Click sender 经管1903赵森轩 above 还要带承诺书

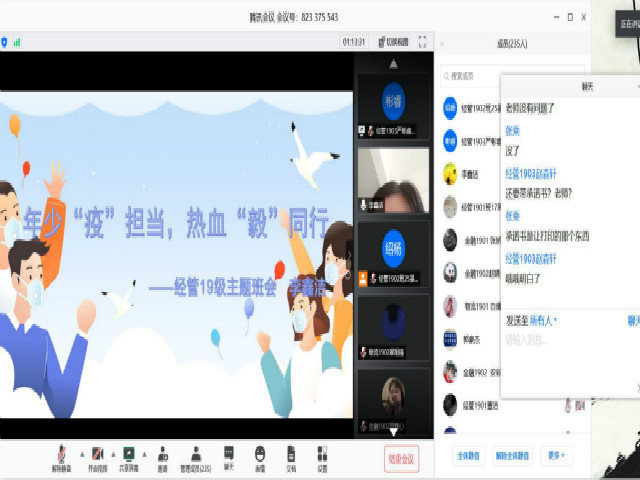click(x=531, y=173)
